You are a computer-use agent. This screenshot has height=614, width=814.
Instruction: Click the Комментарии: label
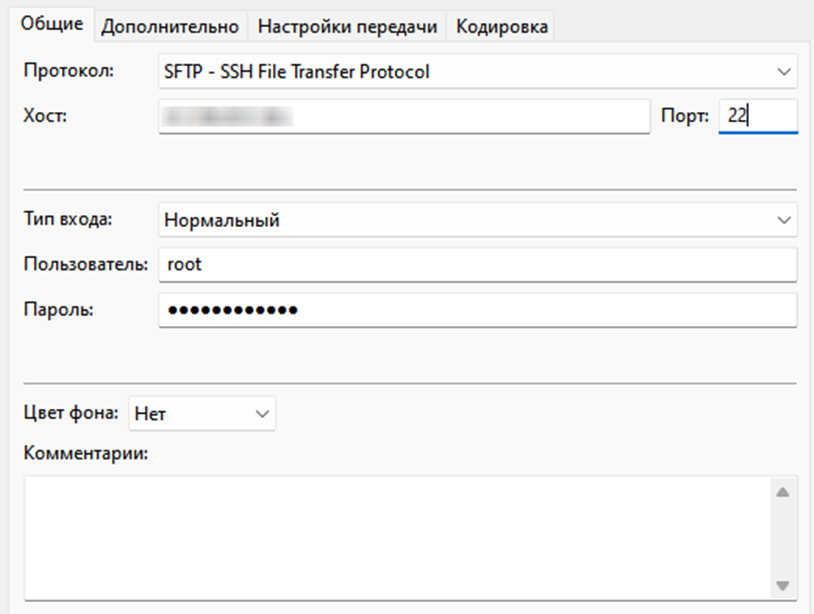[85, 454]
